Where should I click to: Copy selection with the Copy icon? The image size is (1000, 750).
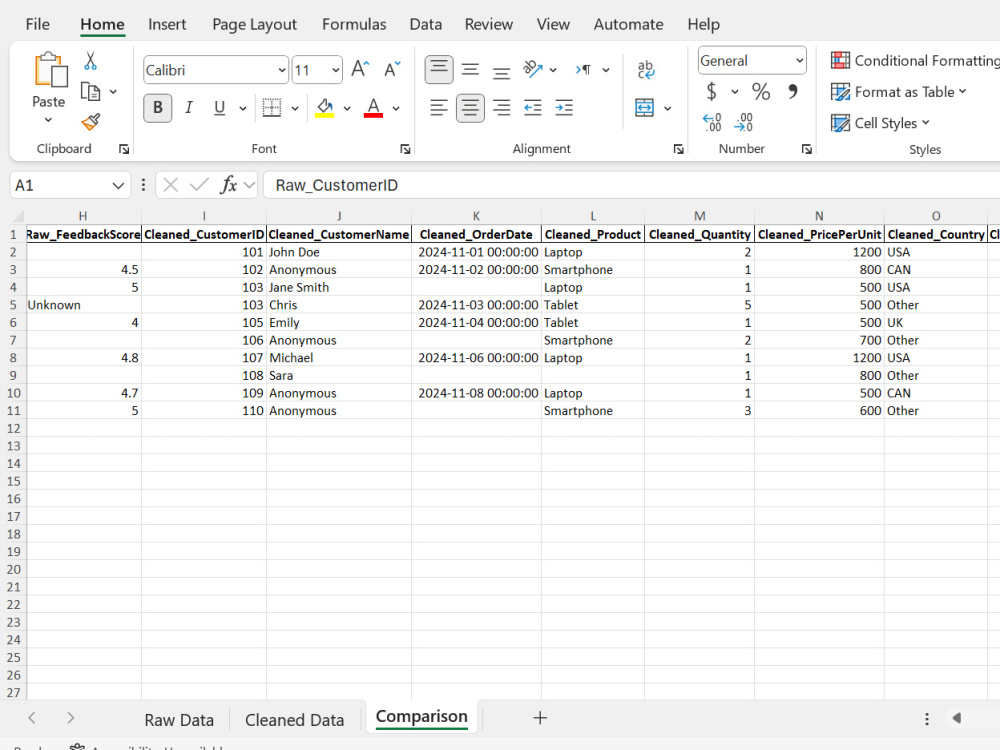90,92
